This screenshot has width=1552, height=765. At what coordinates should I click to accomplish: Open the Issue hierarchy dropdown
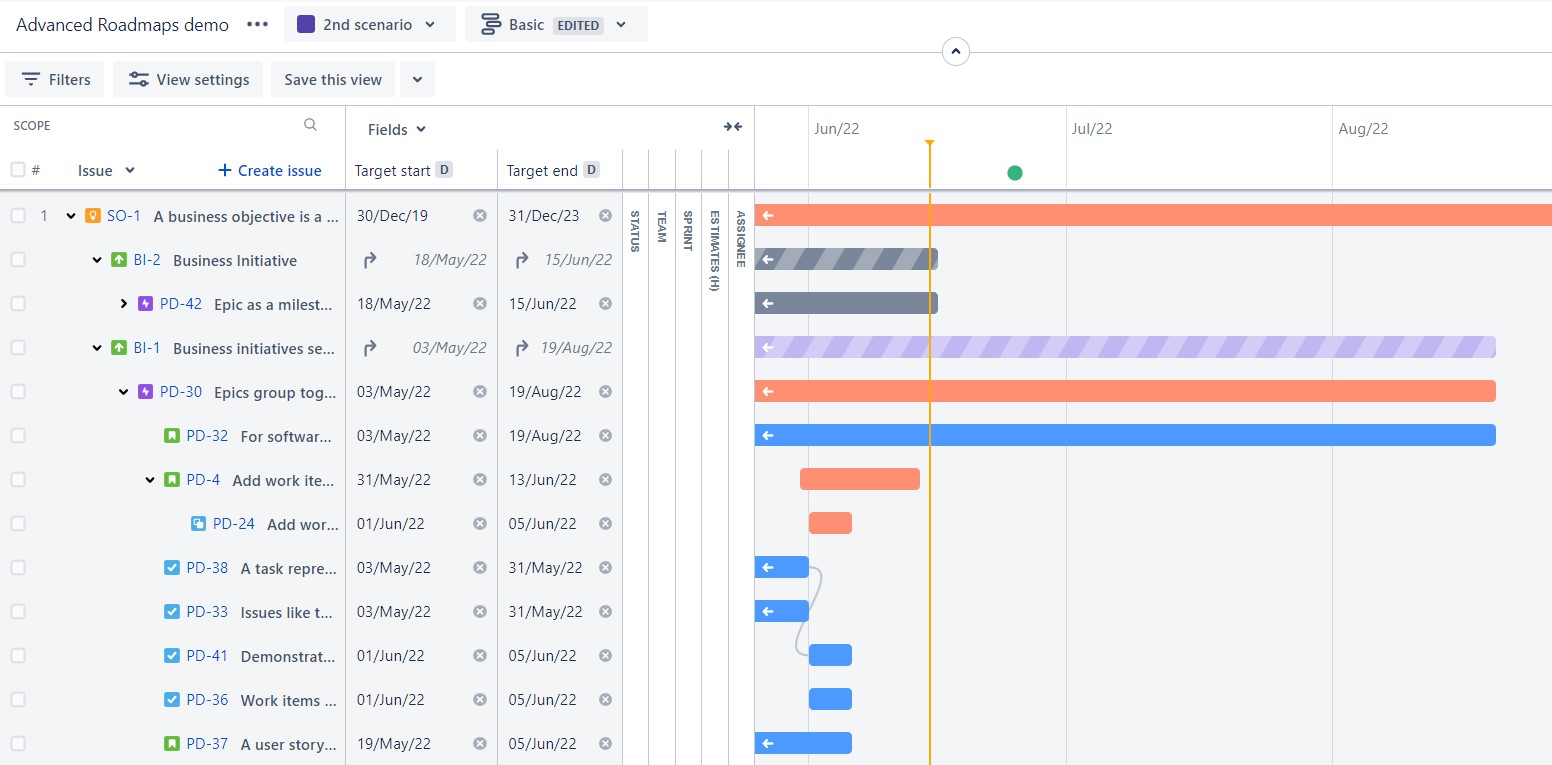106,170
